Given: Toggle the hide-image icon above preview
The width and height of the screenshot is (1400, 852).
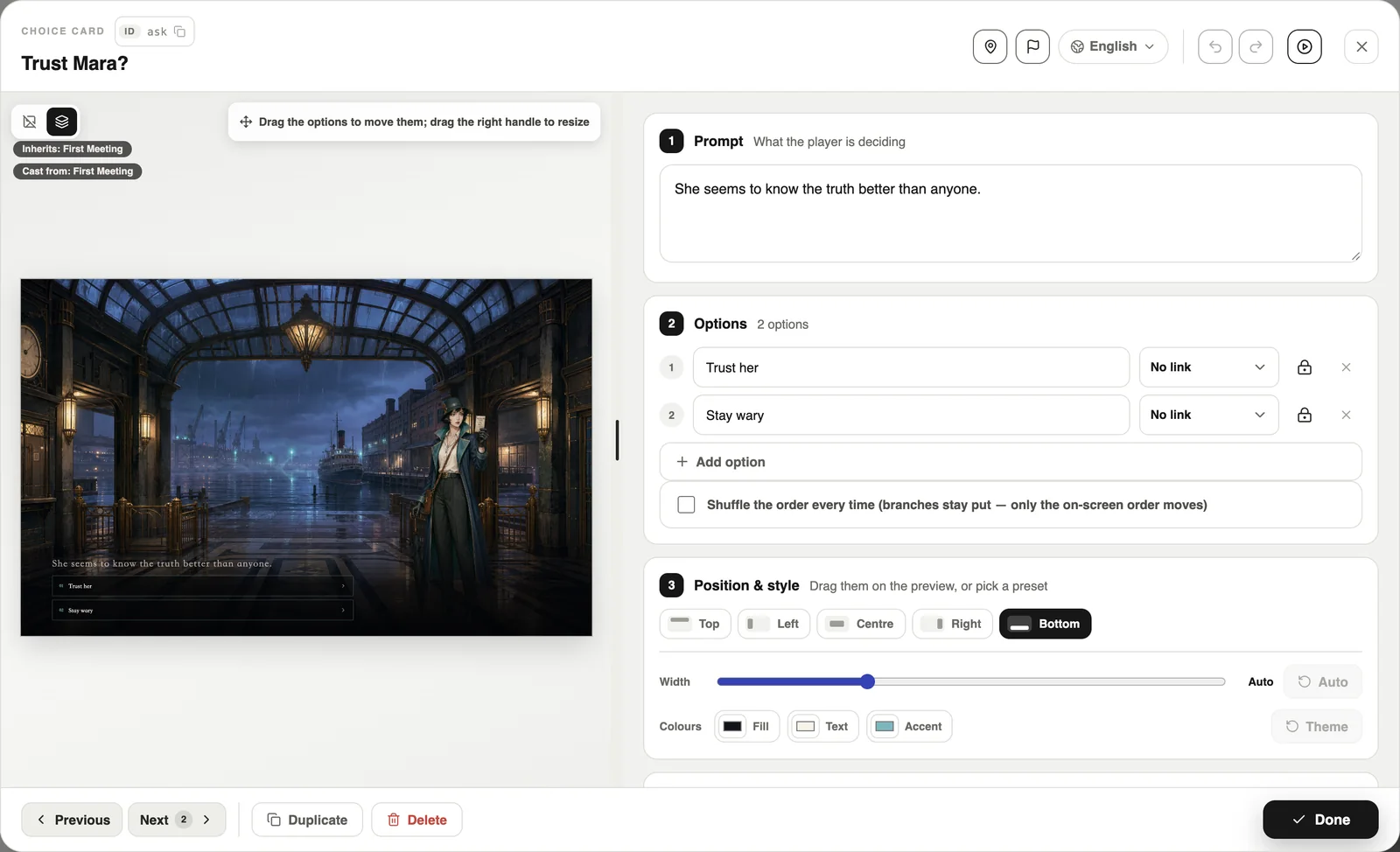Looking at the screenshot, I should (x=30, y=122).
